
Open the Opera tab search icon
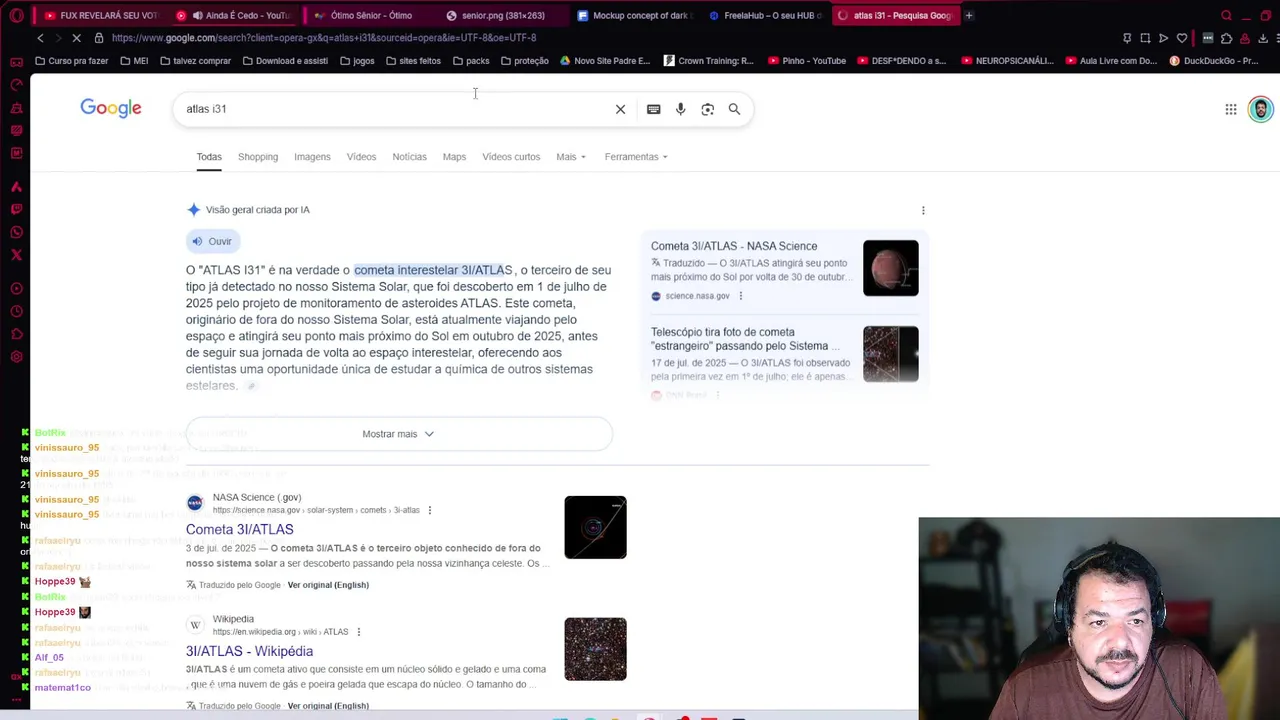(x=1226, y=15)
